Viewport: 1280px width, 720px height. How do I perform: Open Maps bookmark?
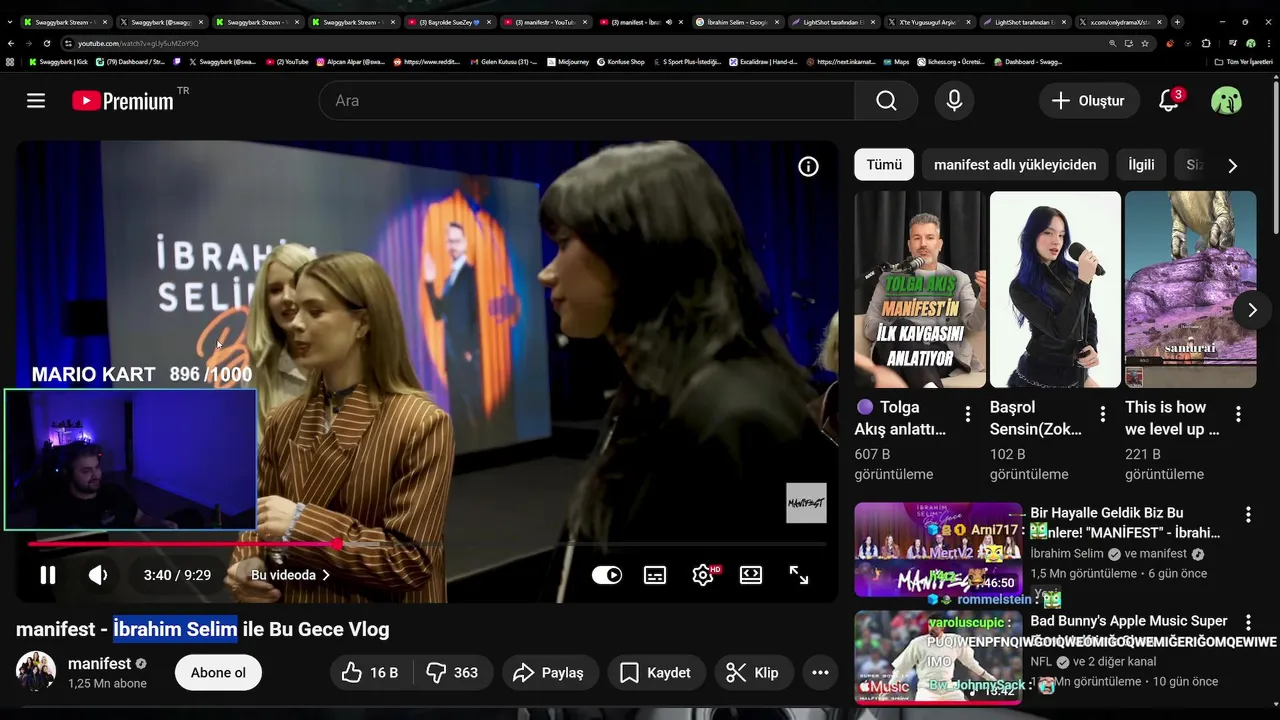(896, 62)
